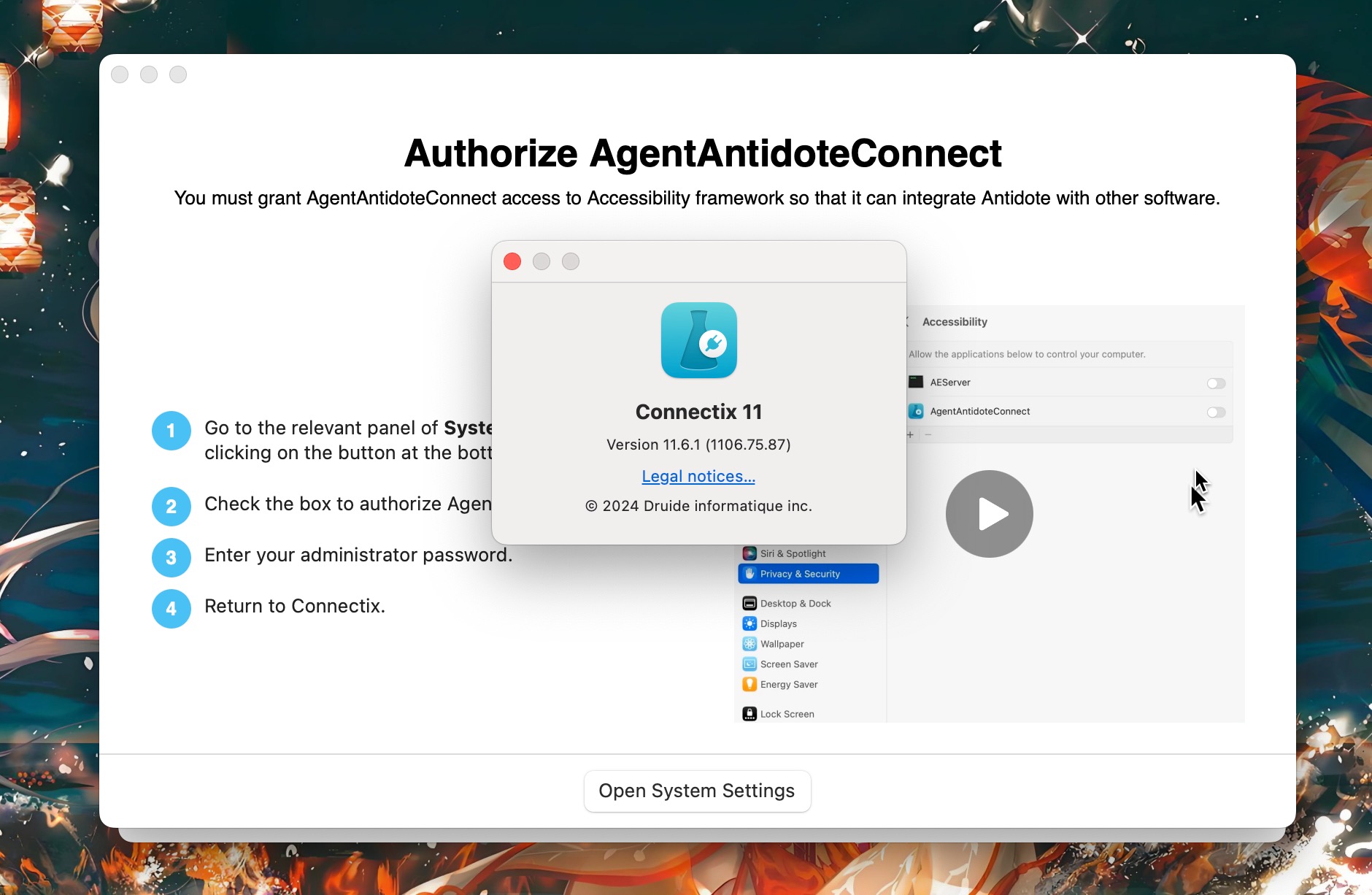Click the Displays sun icon

(749, 623)
